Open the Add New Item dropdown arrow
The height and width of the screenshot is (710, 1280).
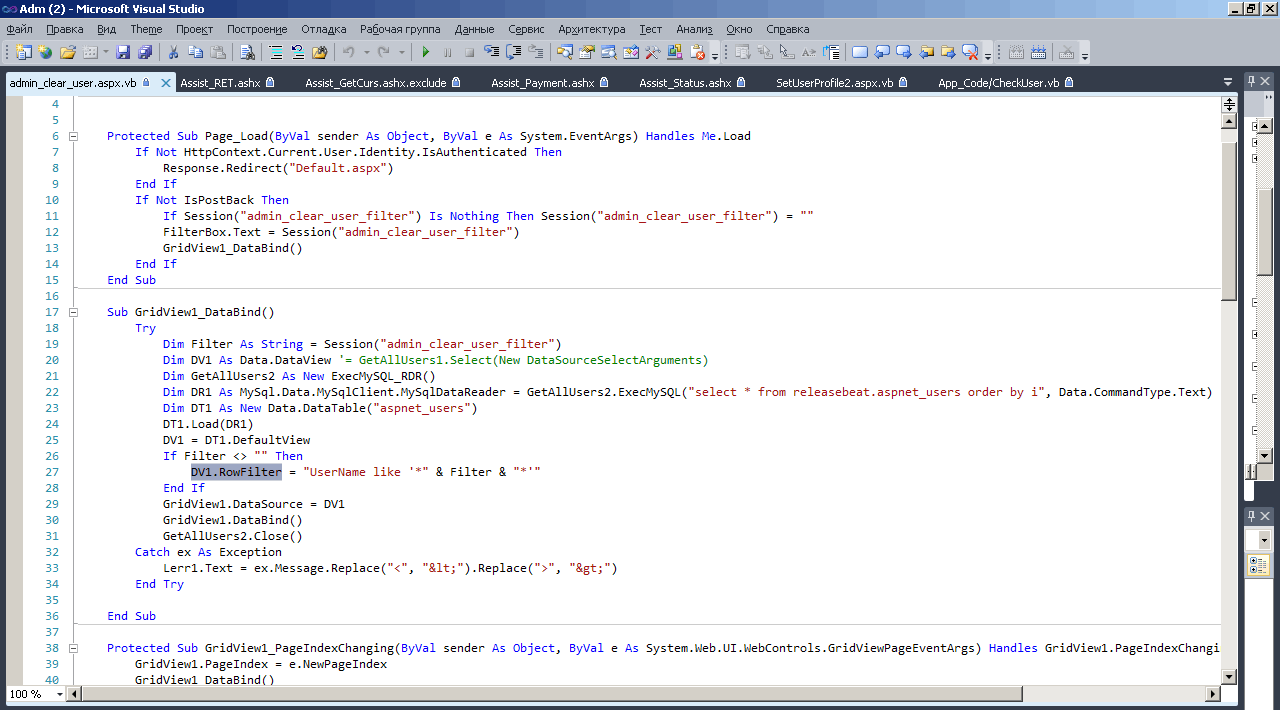pos(105,52)
